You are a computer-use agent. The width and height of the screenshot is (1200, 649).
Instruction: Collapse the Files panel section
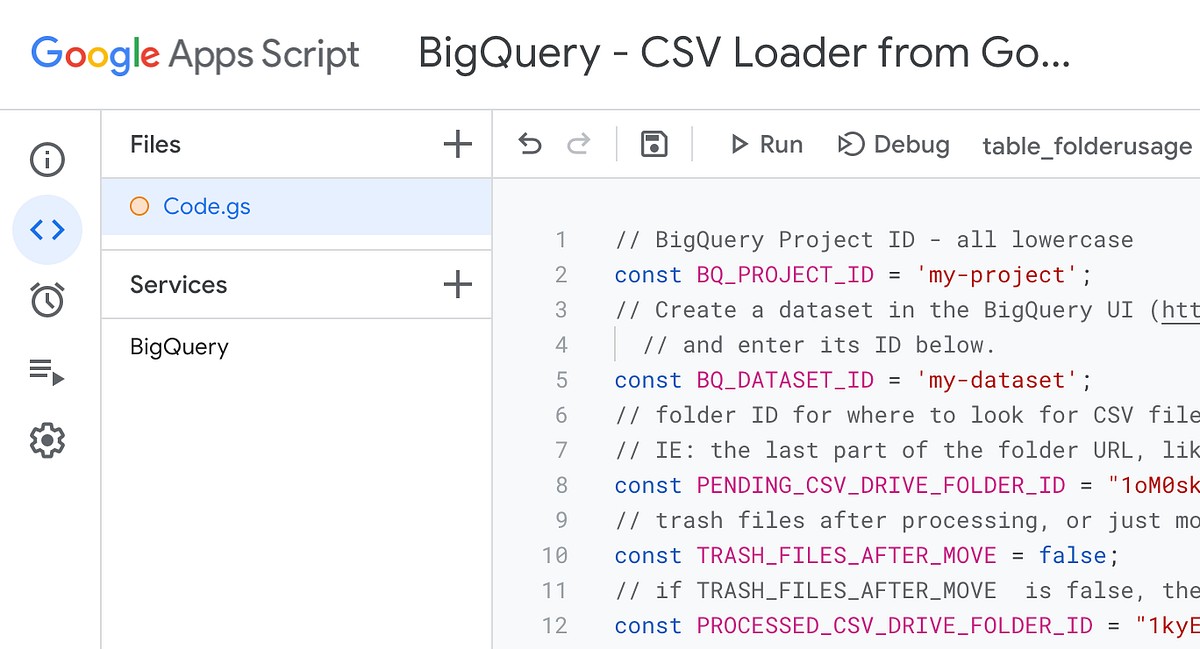(155, 144)
